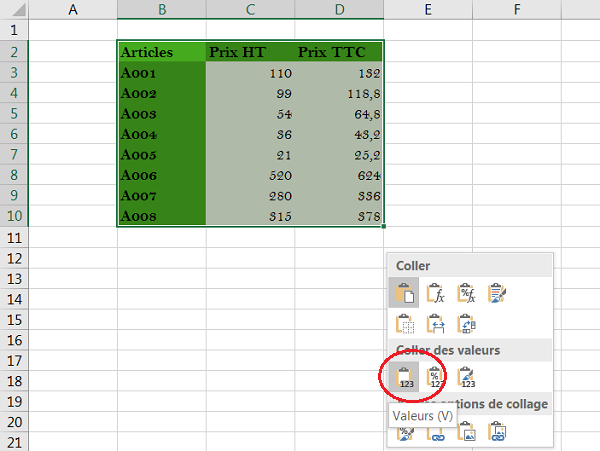The height and width of the screenshot is (451, 600).
Task: Pick paste Formulas and number formatting (%fx)
Action: click(x=466, y=293)
